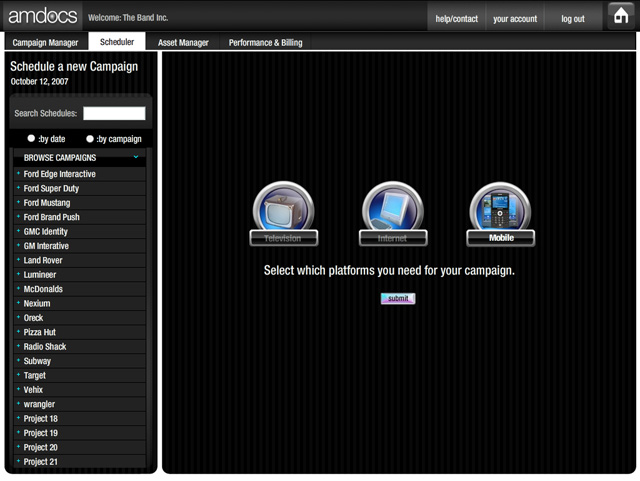Expand Land Rover plus icon
This screenshot has height=481, width=640.
point(18,260)
